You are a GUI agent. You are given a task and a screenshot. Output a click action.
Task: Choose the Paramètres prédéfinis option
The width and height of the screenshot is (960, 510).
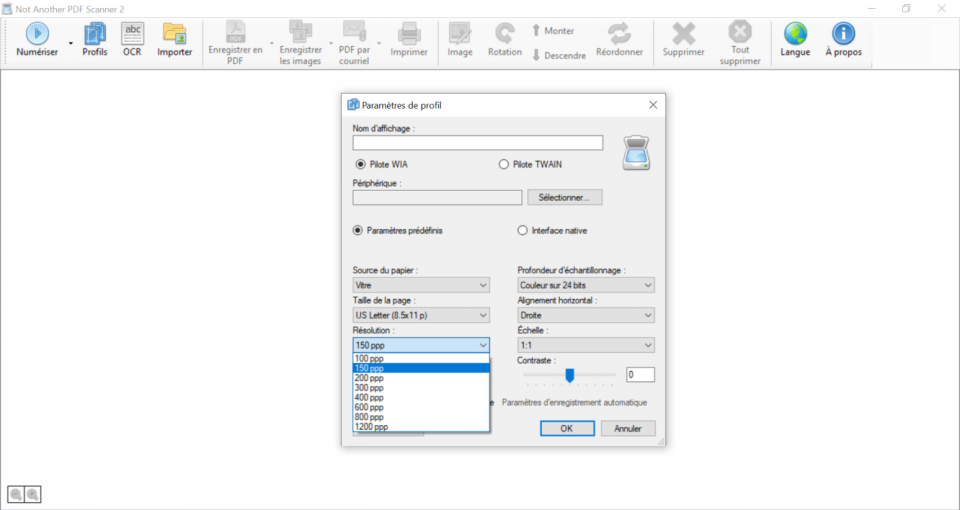point(358,231)
